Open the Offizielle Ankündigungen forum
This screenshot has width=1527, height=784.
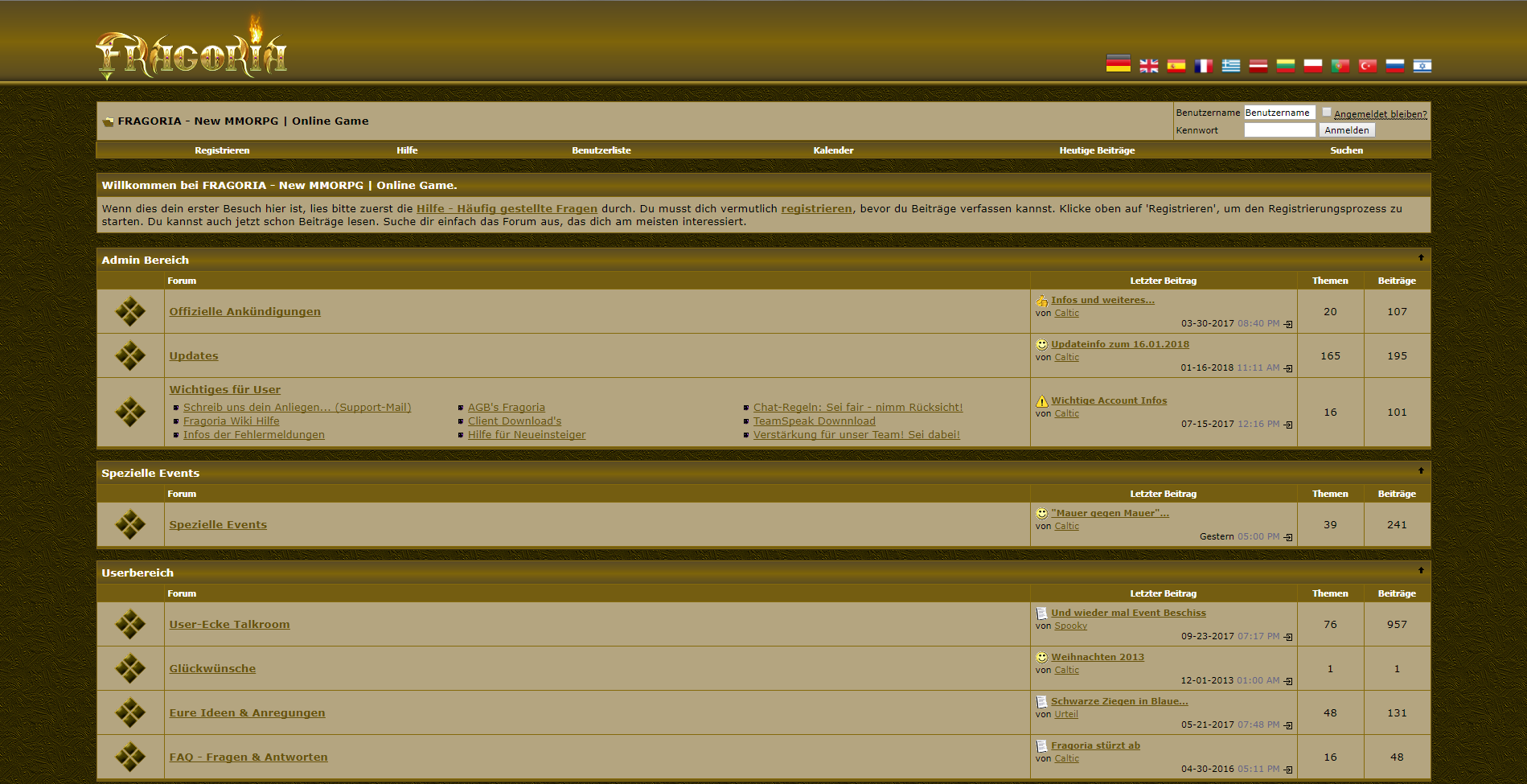tap(244, 312)
